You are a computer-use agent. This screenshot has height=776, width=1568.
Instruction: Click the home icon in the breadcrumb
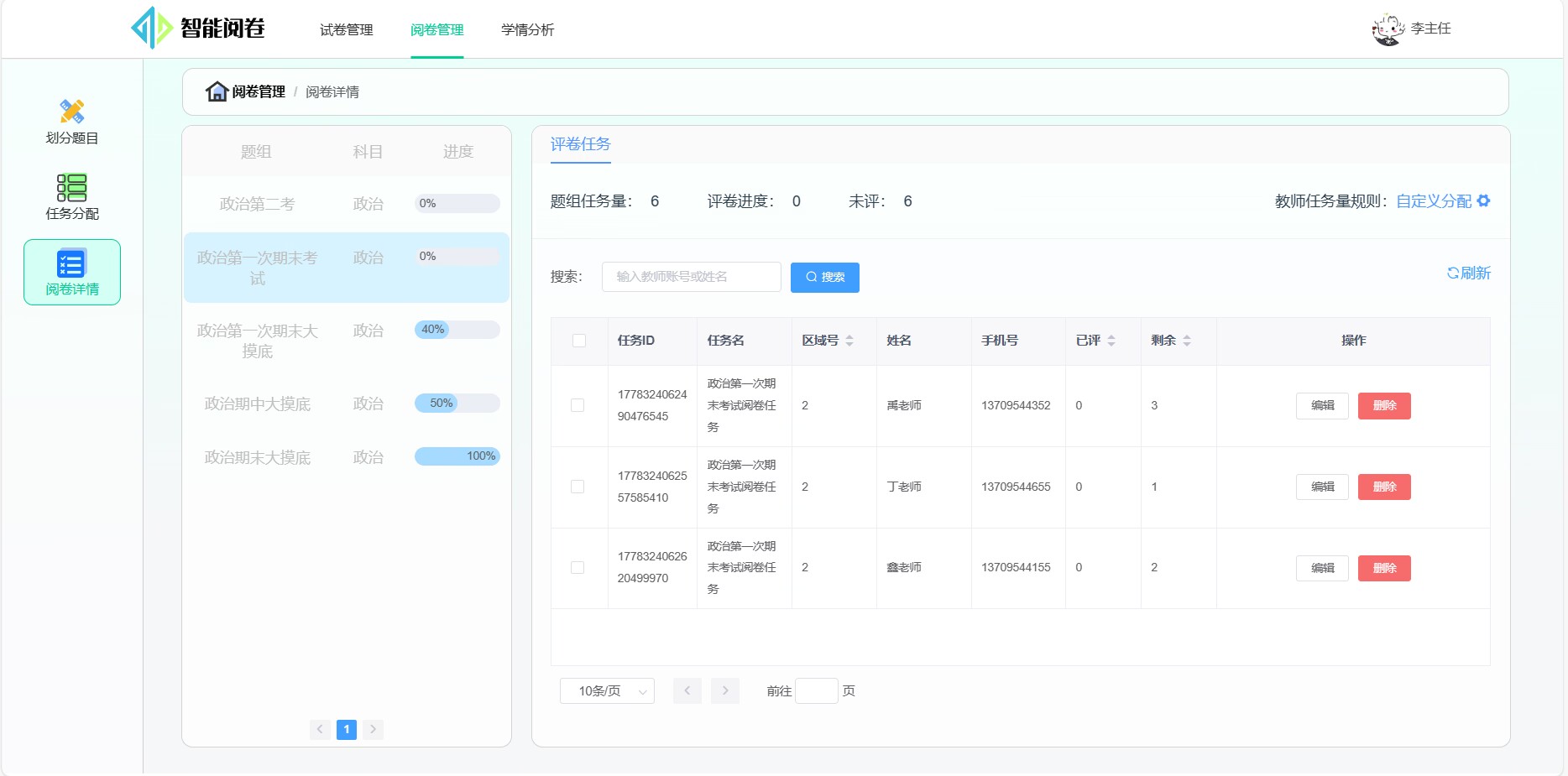pyautogui.click(x=216, y=91)
